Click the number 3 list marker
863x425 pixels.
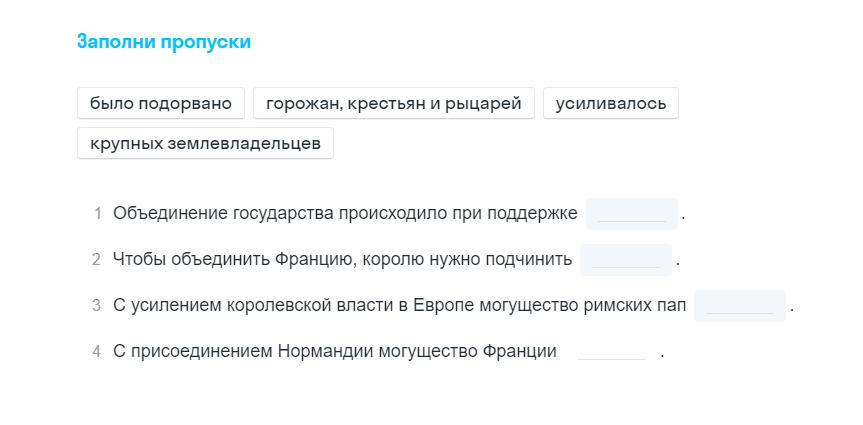(97, 306)
